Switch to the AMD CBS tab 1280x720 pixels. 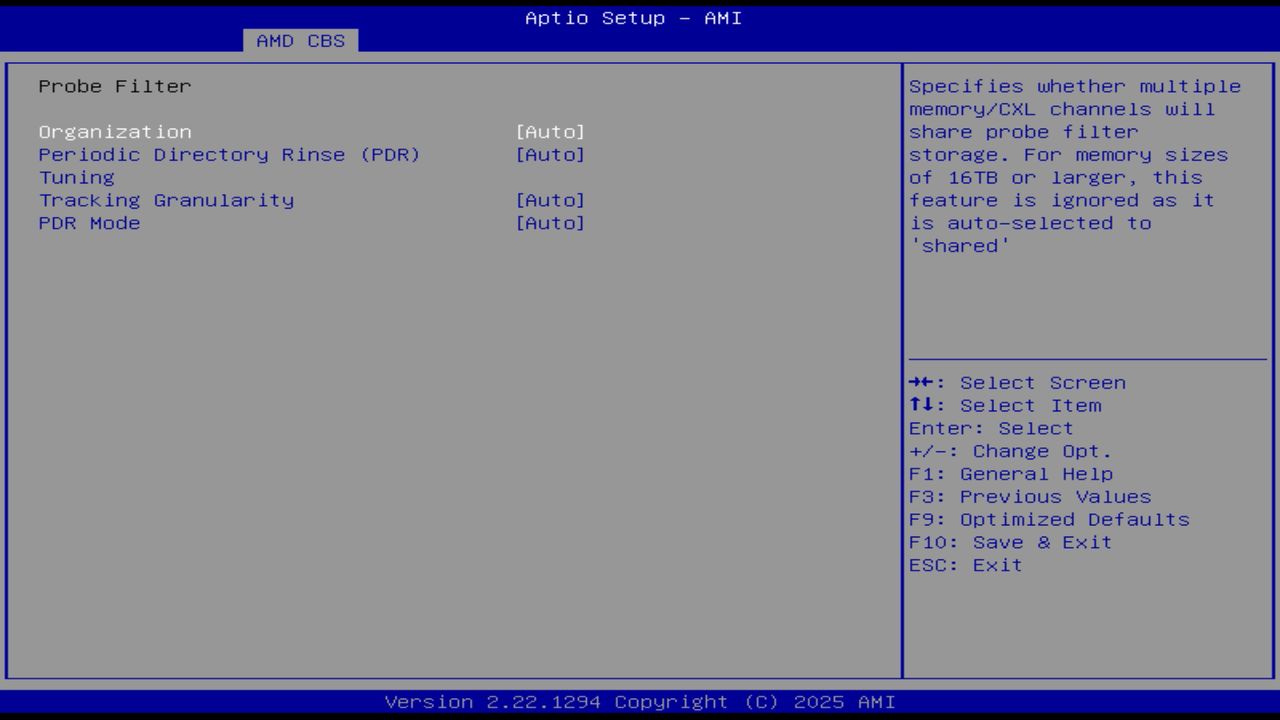[x=298, y=40]
